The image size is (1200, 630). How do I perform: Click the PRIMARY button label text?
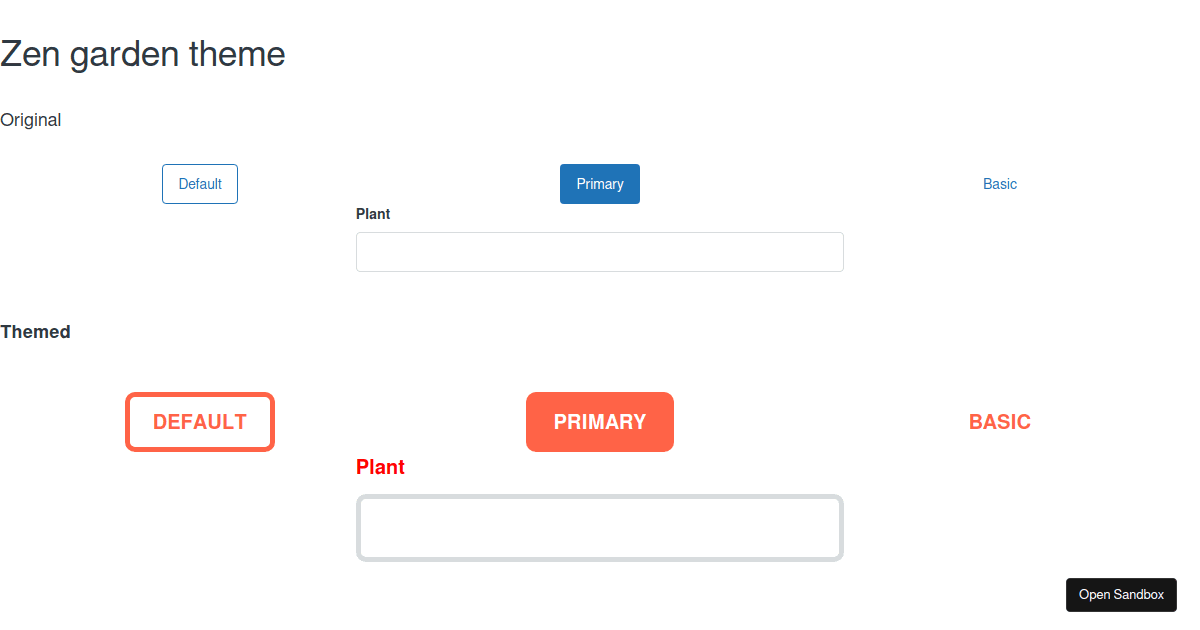click(599, 421)
